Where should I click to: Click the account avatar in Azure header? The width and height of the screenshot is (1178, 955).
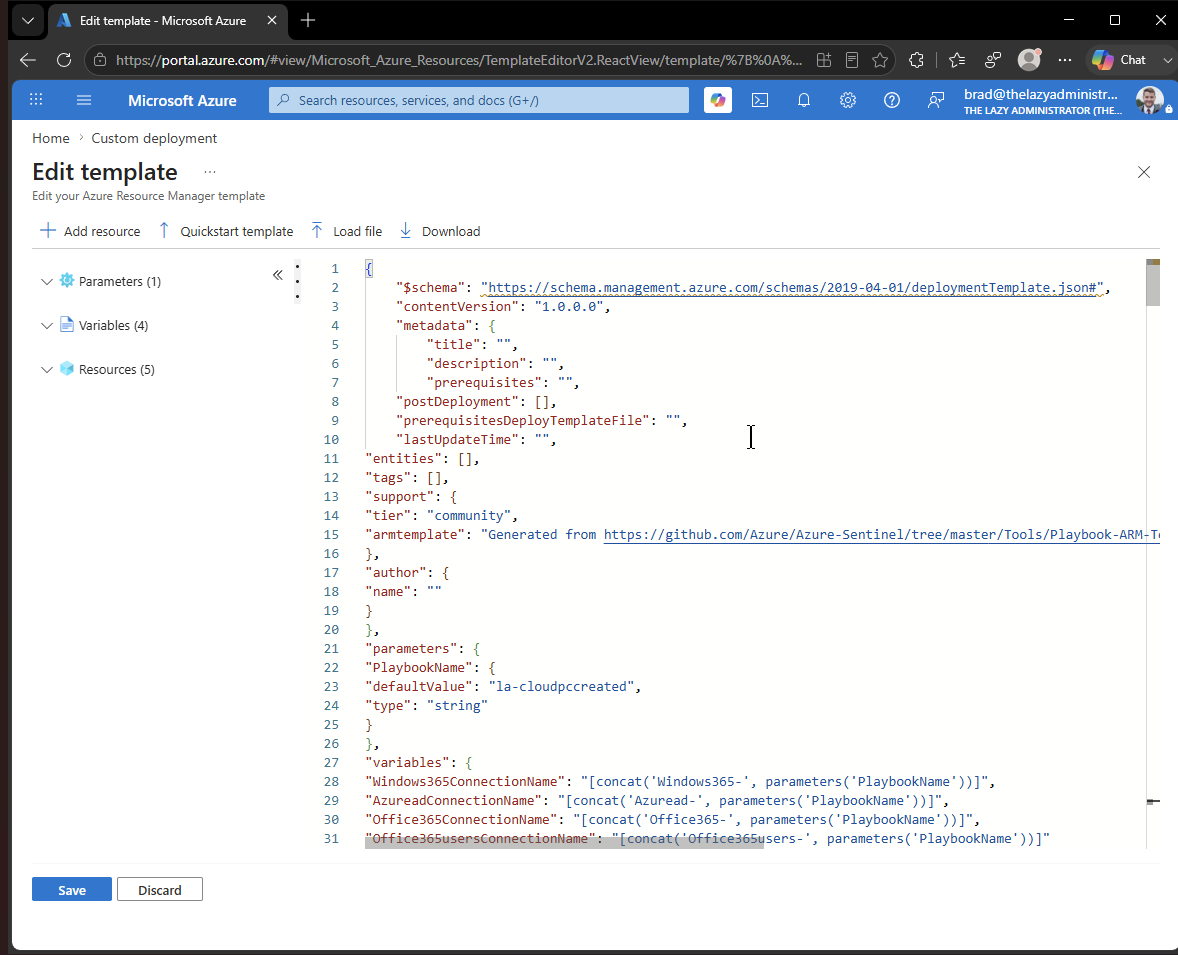point(1149,100)
